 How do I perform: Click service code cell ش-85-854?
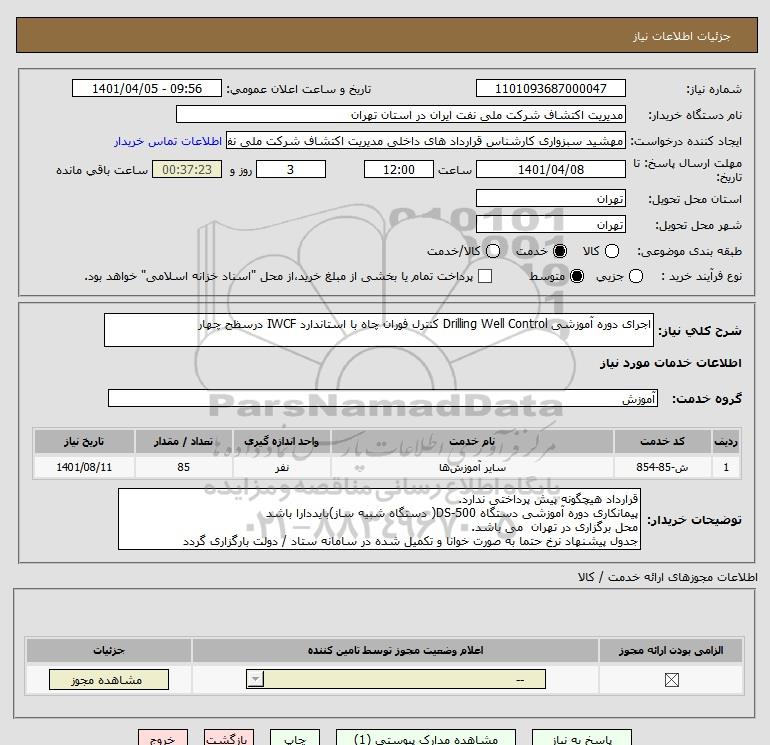click(x=662, y=467)
